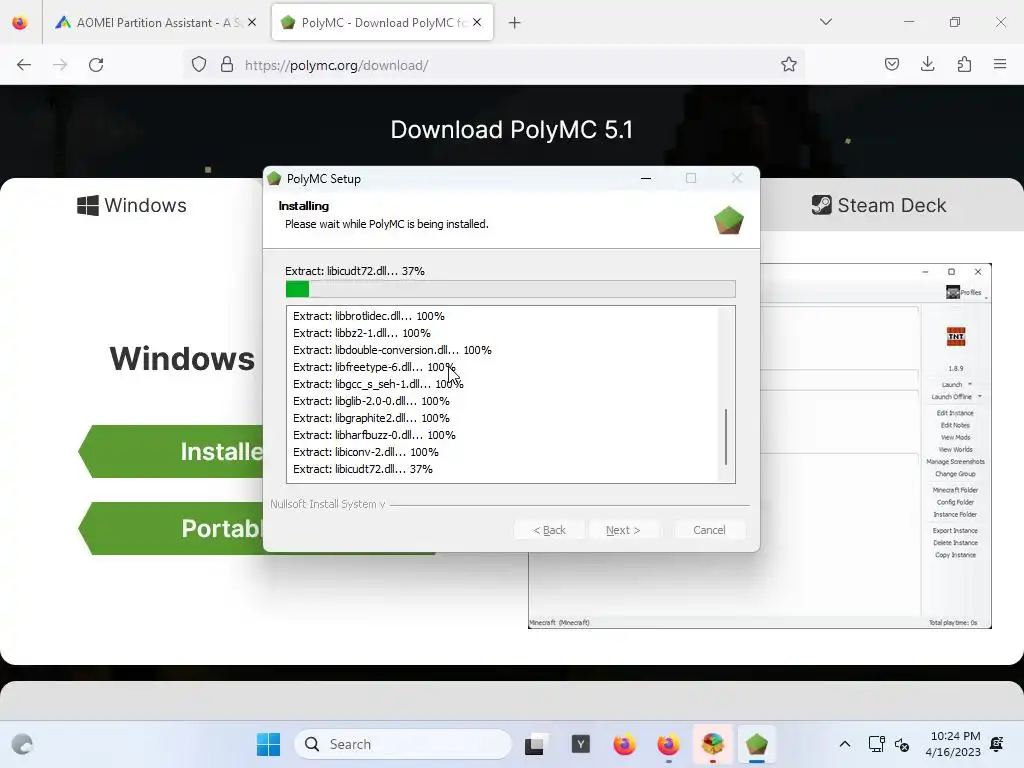Select the Steam Deck platform tab
1024x768 pixels.
[x=878, y=205]
